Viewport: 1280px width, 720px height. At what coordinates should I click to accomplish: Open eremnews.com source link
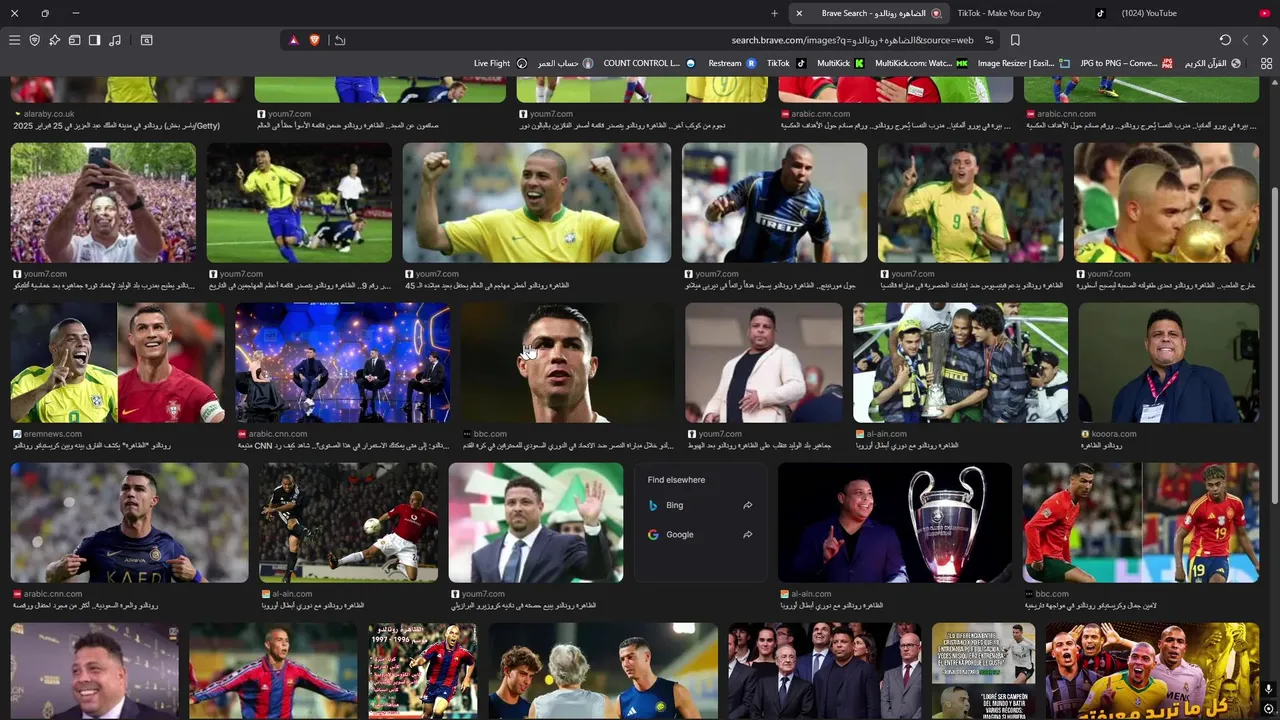coord(53,434)
